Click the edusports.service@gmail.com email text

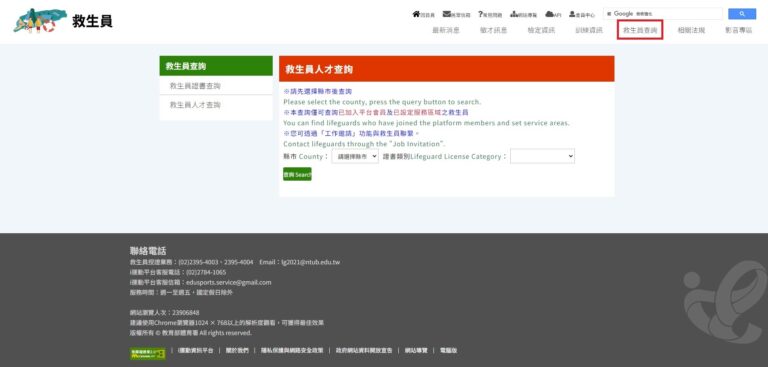coord(229,283)
